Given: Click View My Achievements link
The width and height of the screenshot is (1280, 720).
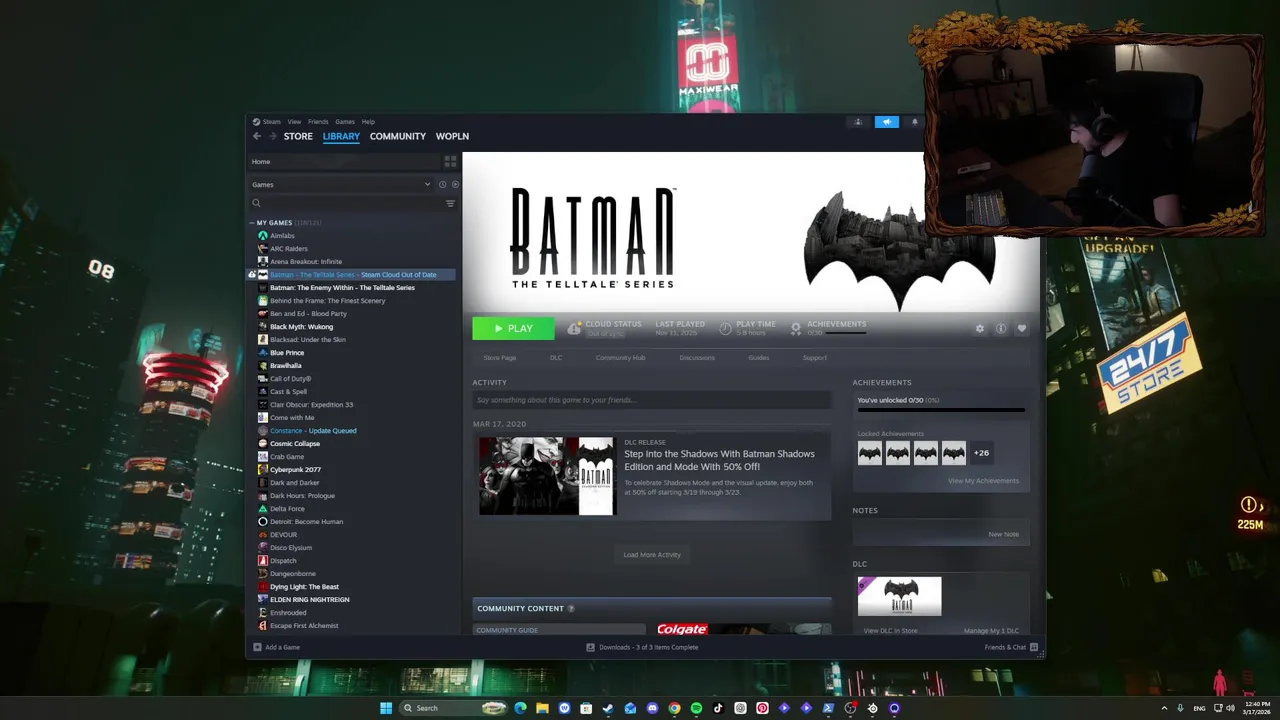Looking at the screenshot, I should [983, 481].
